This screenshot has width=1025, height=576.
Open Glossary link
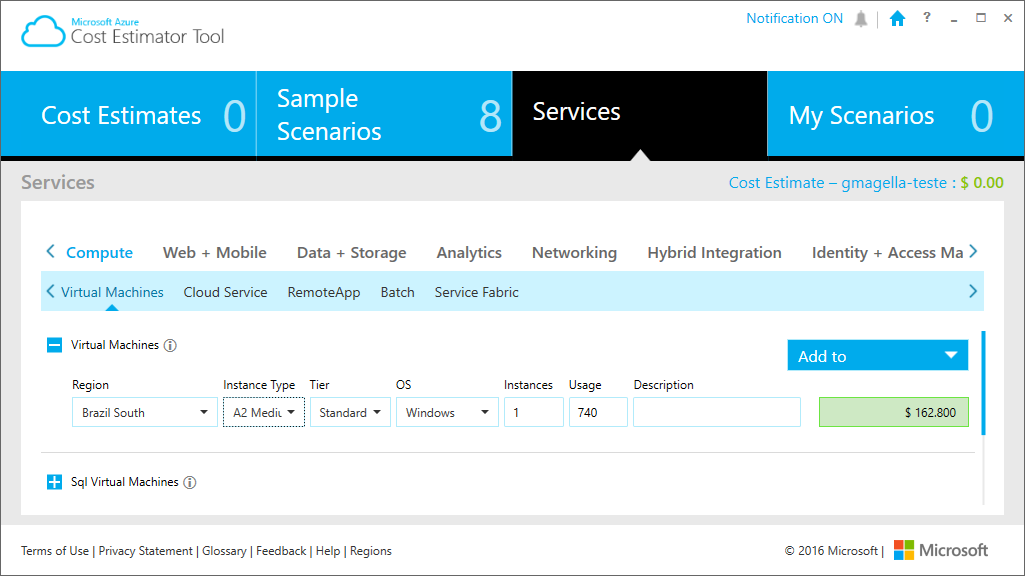click(x=224, y=551)
